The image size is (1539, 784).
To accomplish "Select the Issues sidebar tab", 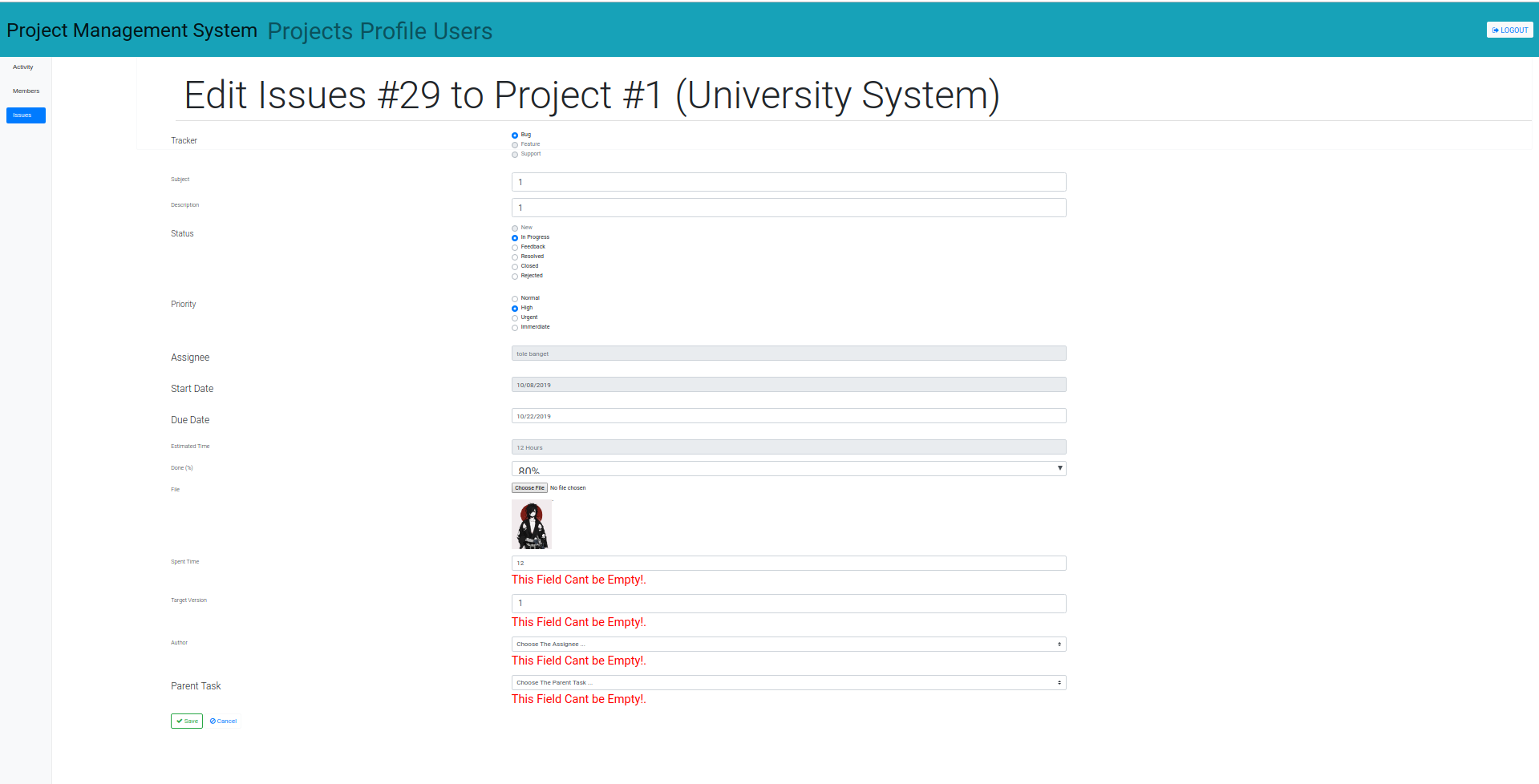I will point(26,115).
